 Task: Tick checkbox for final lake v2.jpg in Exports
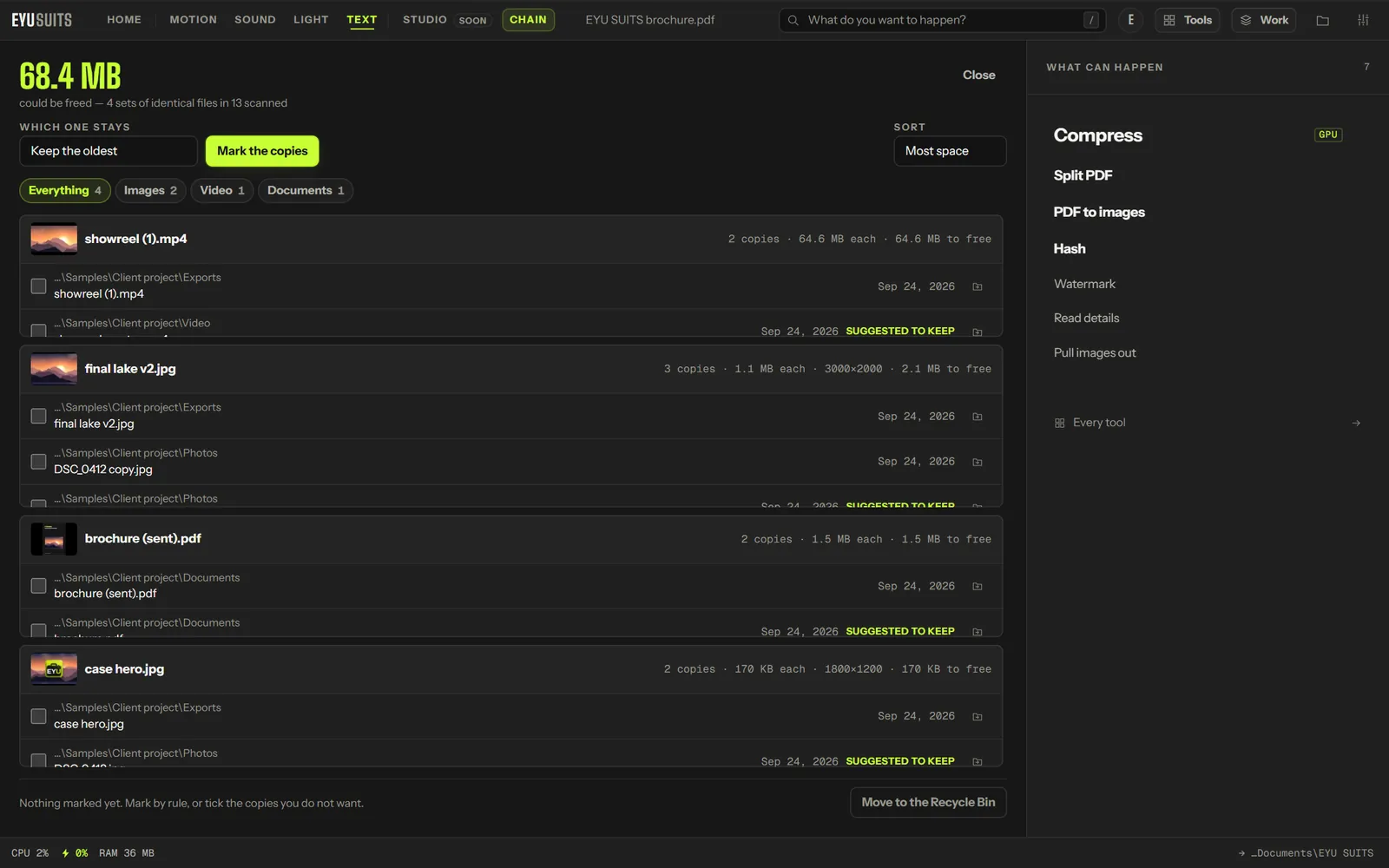click(x=38, y=416)
